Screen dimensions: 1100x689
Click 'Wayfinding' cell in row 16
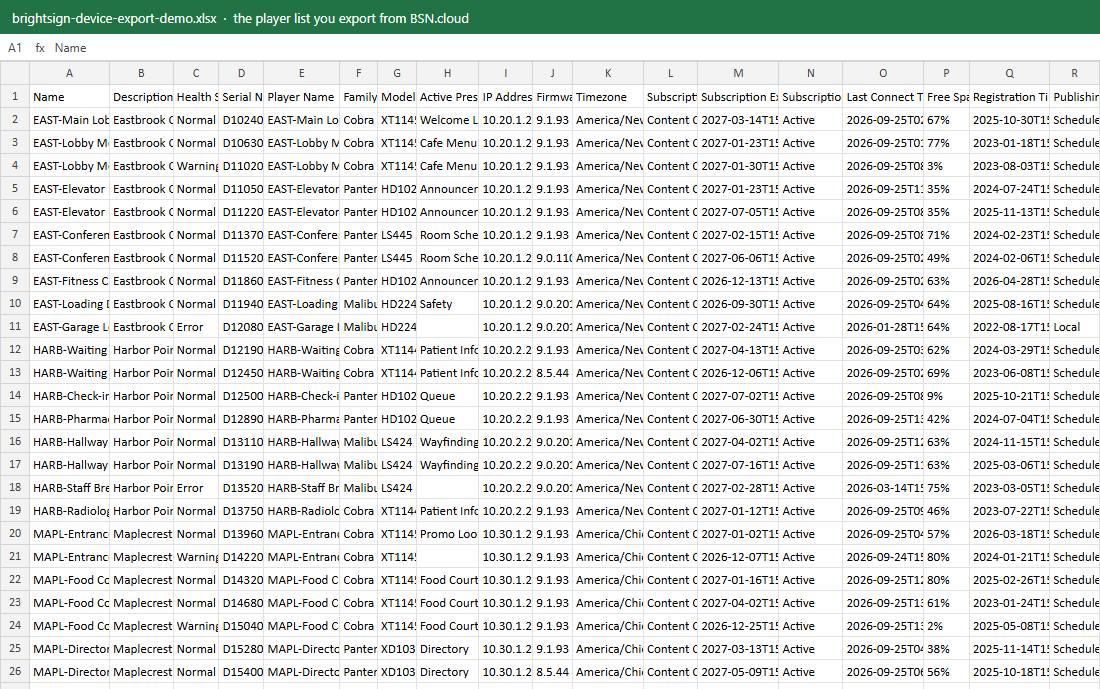[448, 441]
